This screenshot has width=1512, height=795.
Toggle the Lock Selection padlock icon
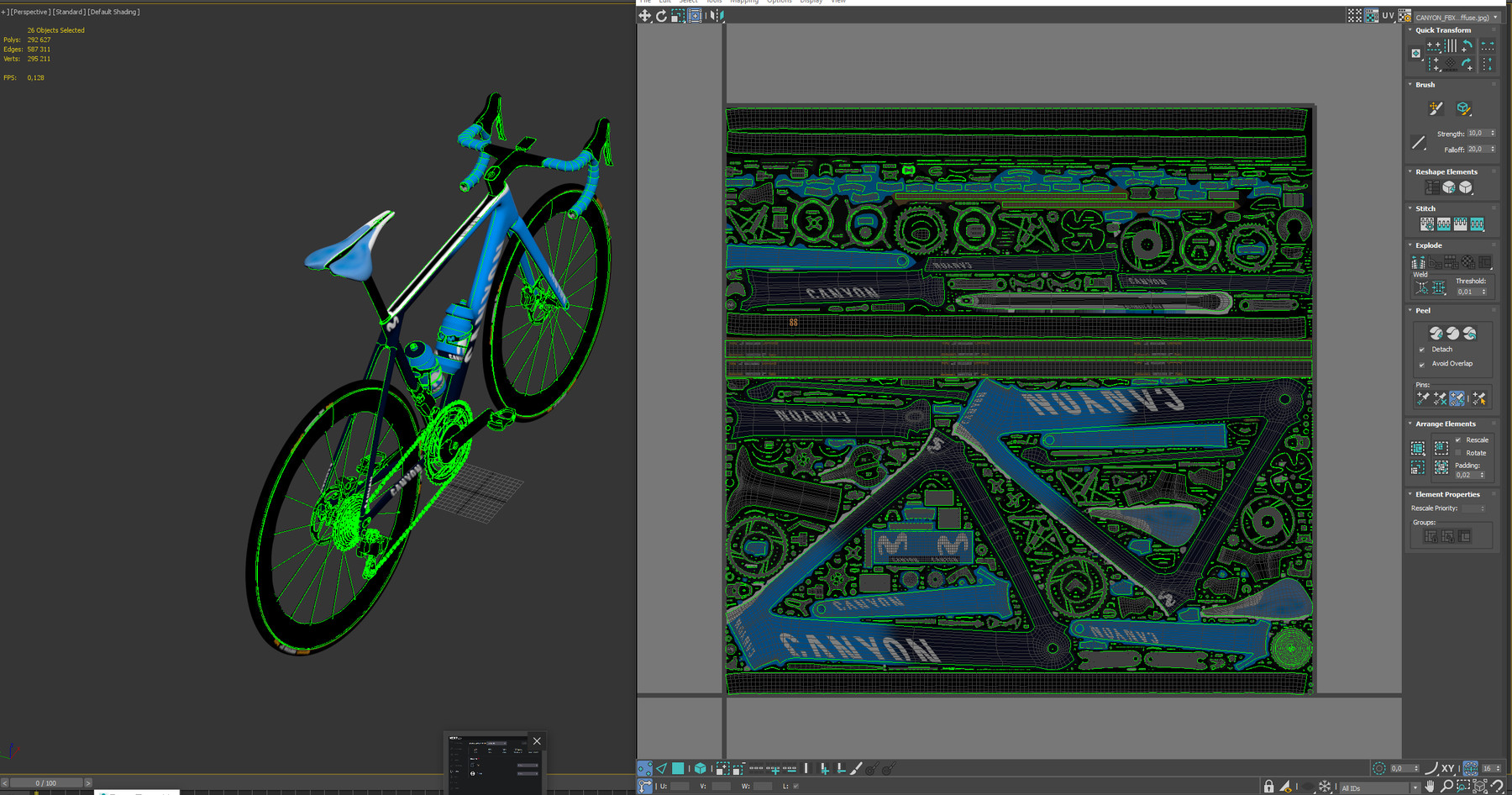coord(1269,787)
